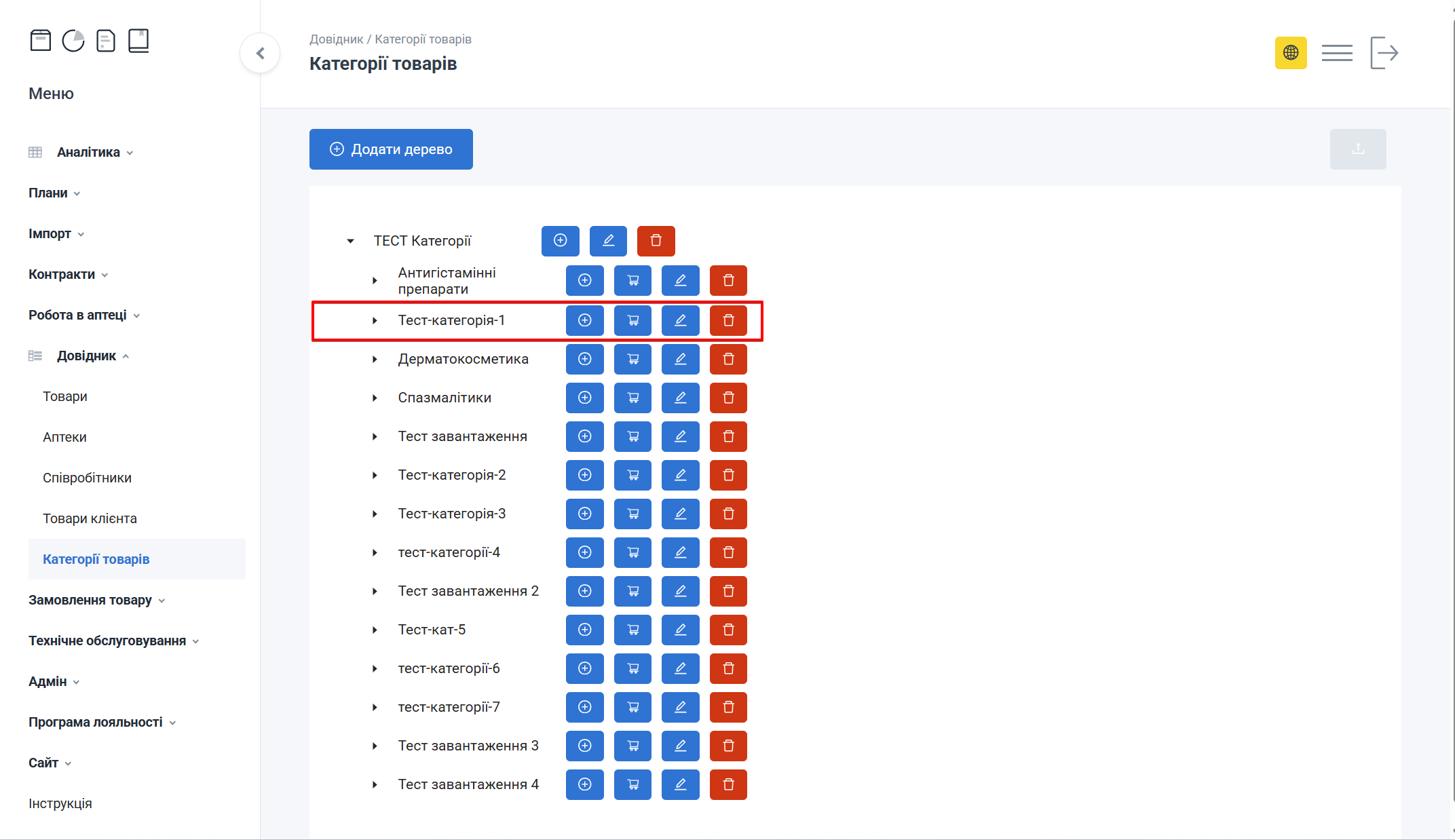The width and height of the screenshot is (1455, 840).
Task: Click the book icon in sidebar header
Action: click(138, 41)
